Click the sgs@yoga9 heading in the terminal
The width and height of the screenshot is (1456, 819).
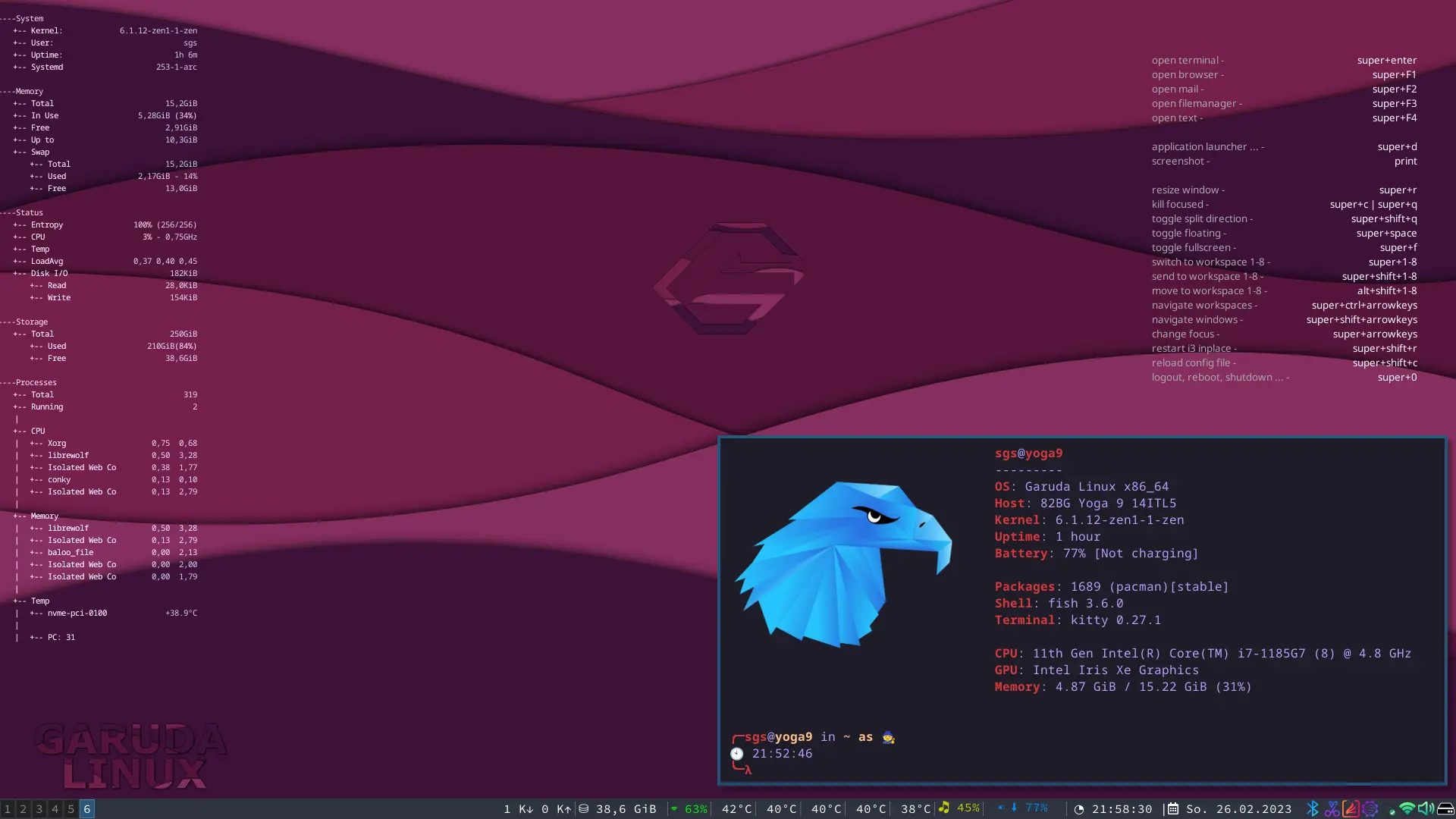(1028, 453)
